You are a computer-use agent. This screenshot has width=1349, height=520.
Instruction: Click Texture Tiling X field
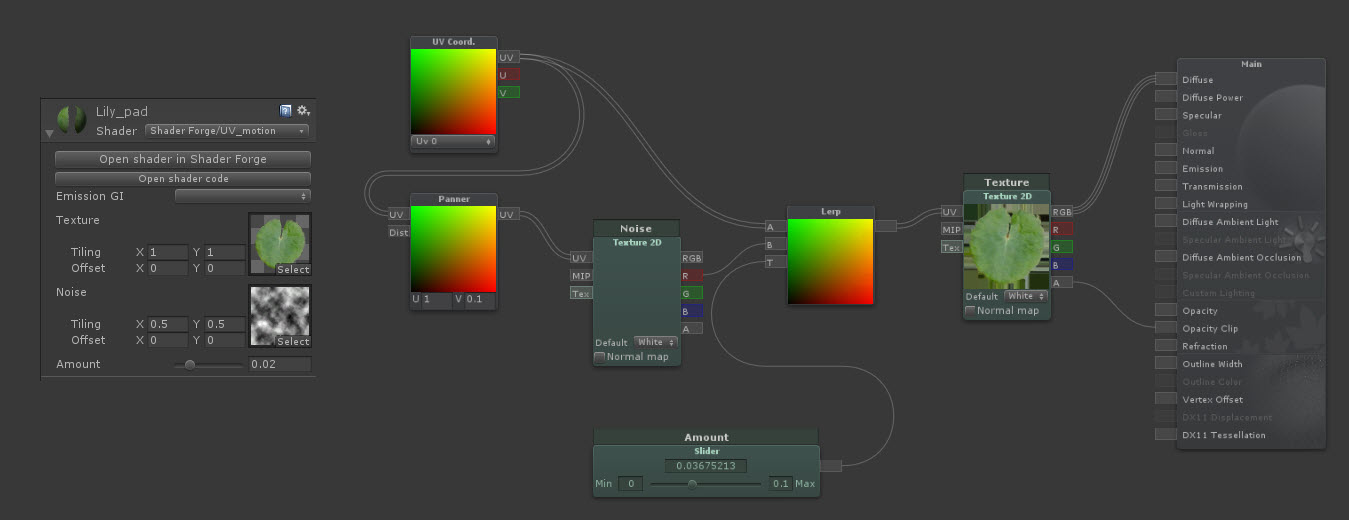click(168, 252)
